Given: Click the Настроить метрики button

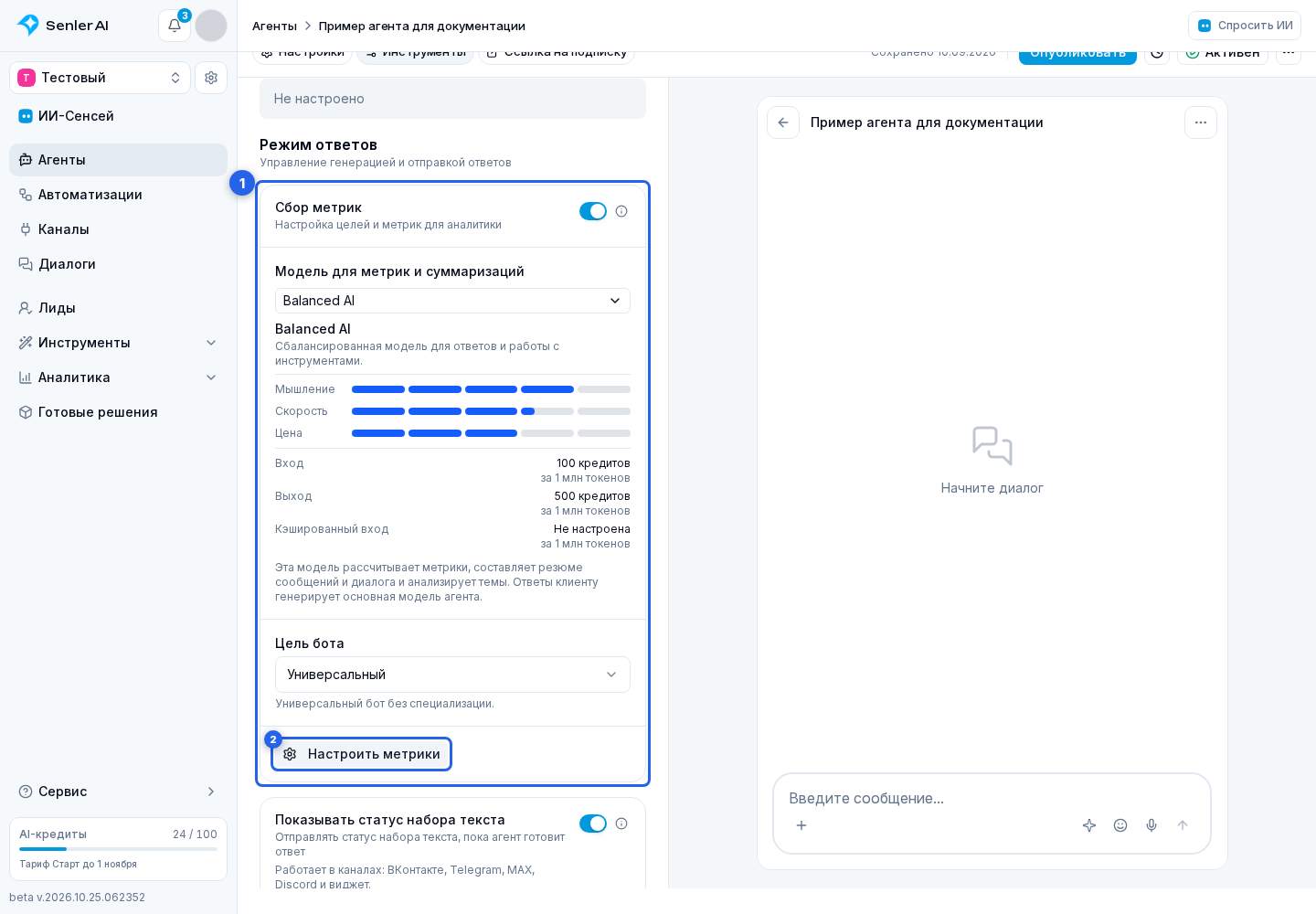Looking at the screenshot, I should click(x=362, y=754).
